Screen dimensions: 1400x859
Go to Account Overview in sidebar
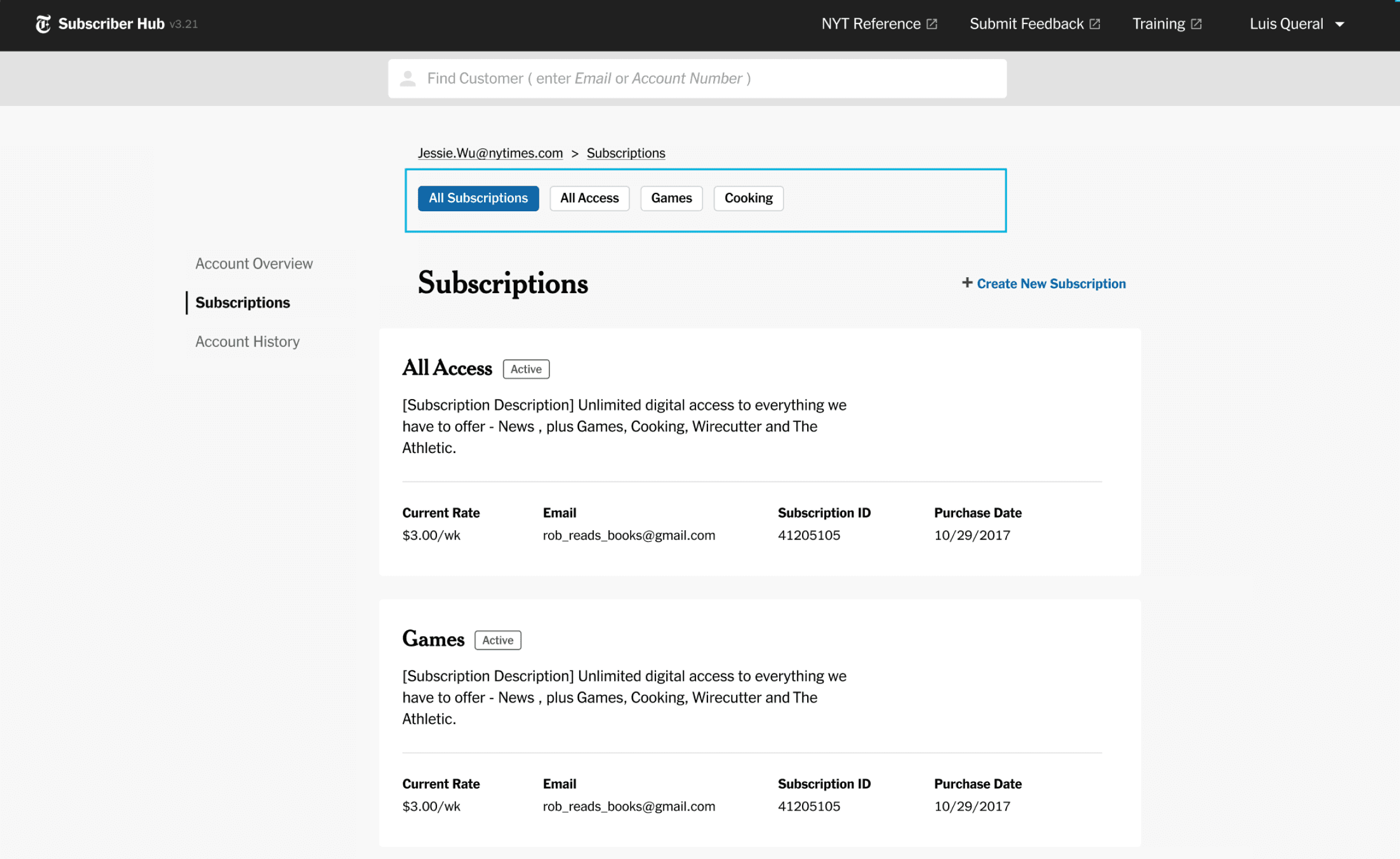point(254,263)
